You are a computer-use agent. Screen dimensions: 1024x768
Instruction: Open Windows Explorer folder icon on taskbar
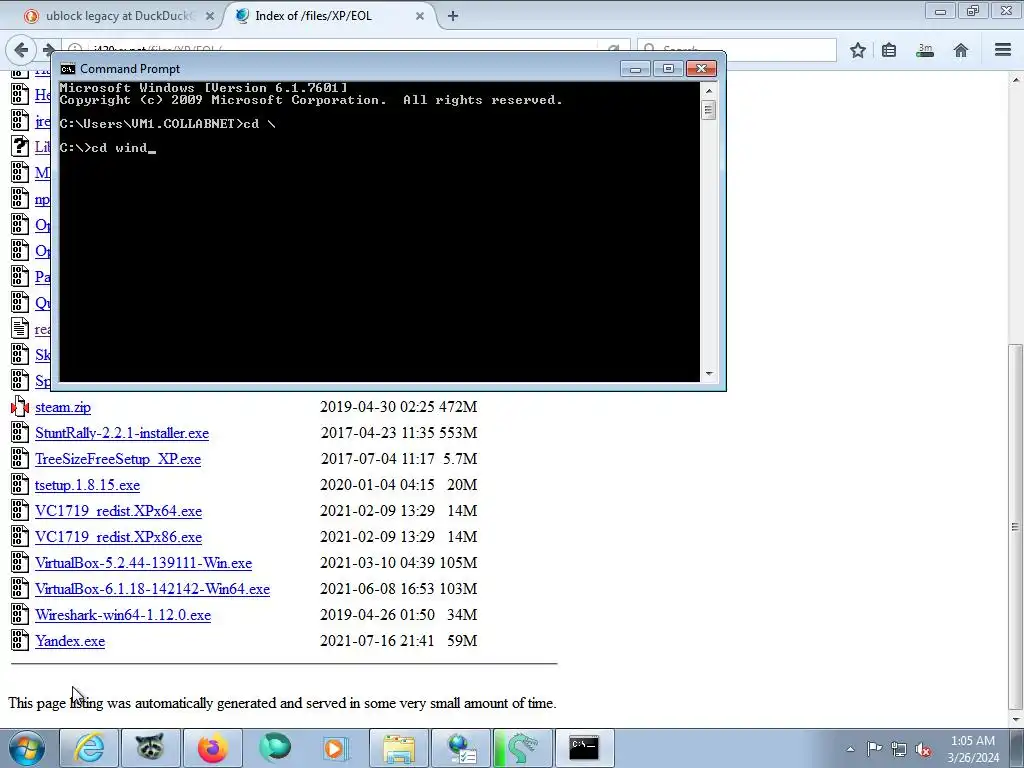point(399,748)
